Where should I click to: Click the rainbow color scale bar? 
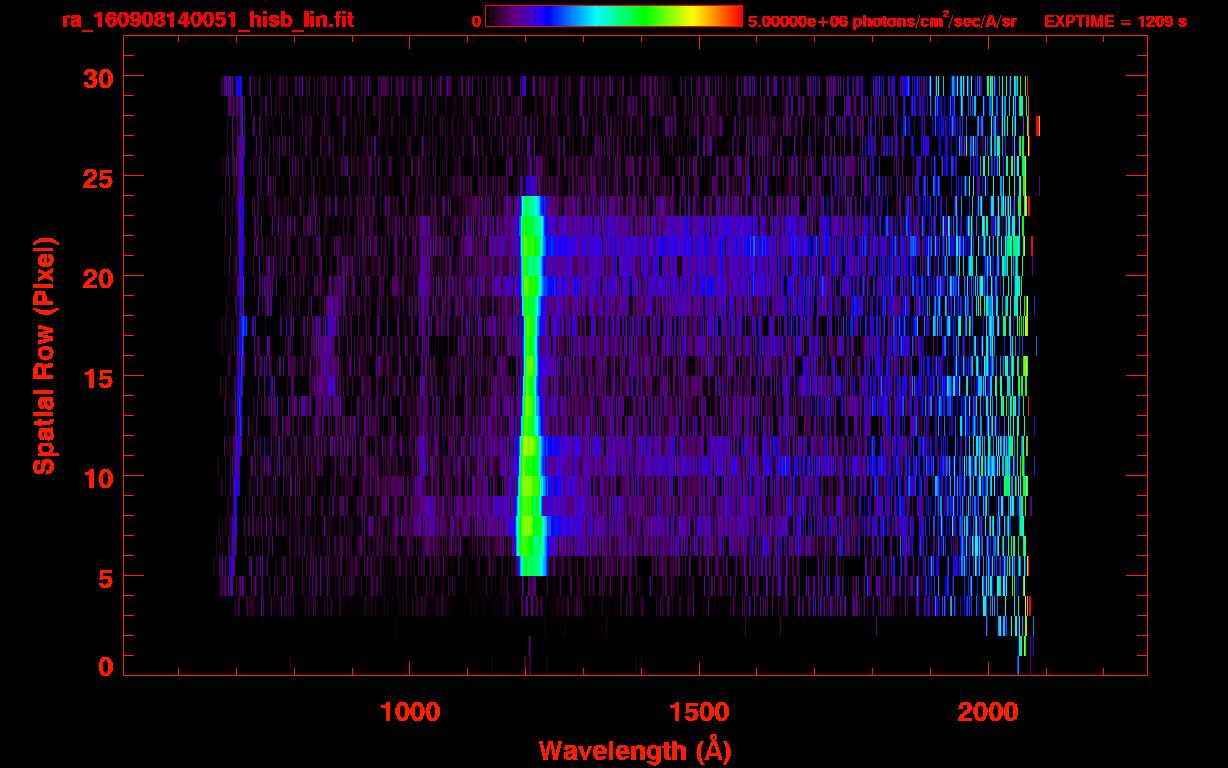614,17
